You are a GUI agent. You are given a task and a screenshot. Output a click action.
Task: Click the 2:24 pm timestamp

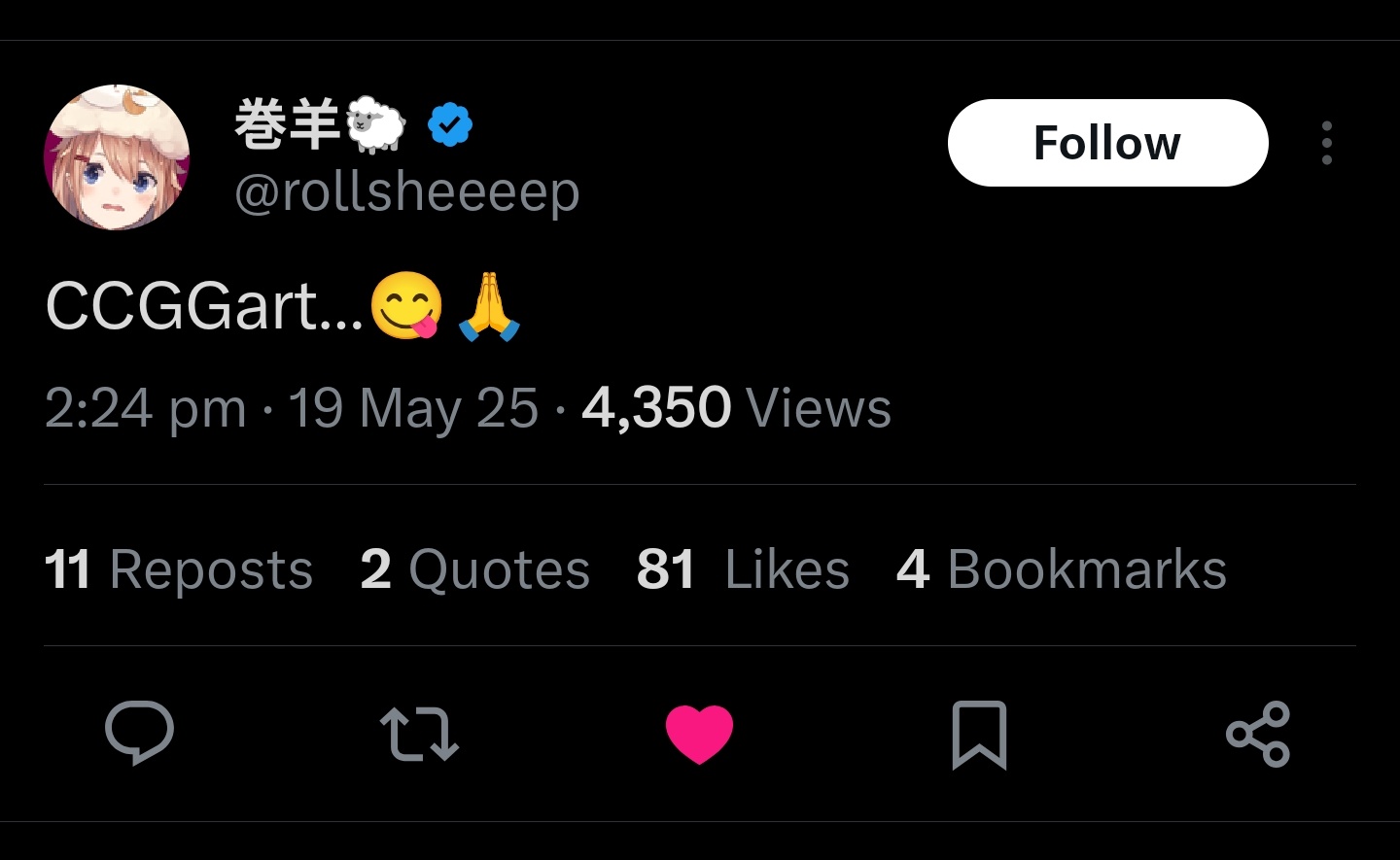tap(145, 408)
